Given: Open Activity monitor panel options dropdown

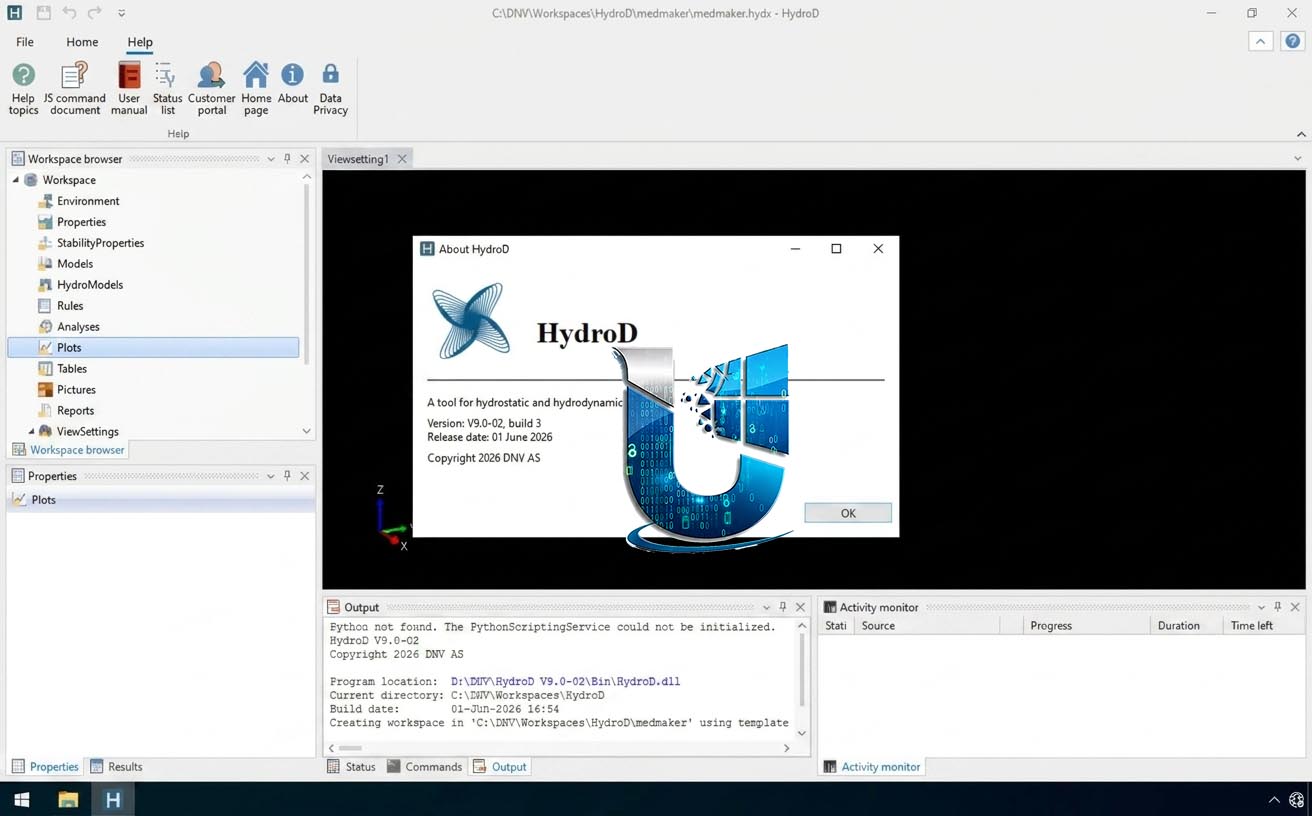Looking at the screenshot, I should pyautogui.click(x=1260, y=607).
